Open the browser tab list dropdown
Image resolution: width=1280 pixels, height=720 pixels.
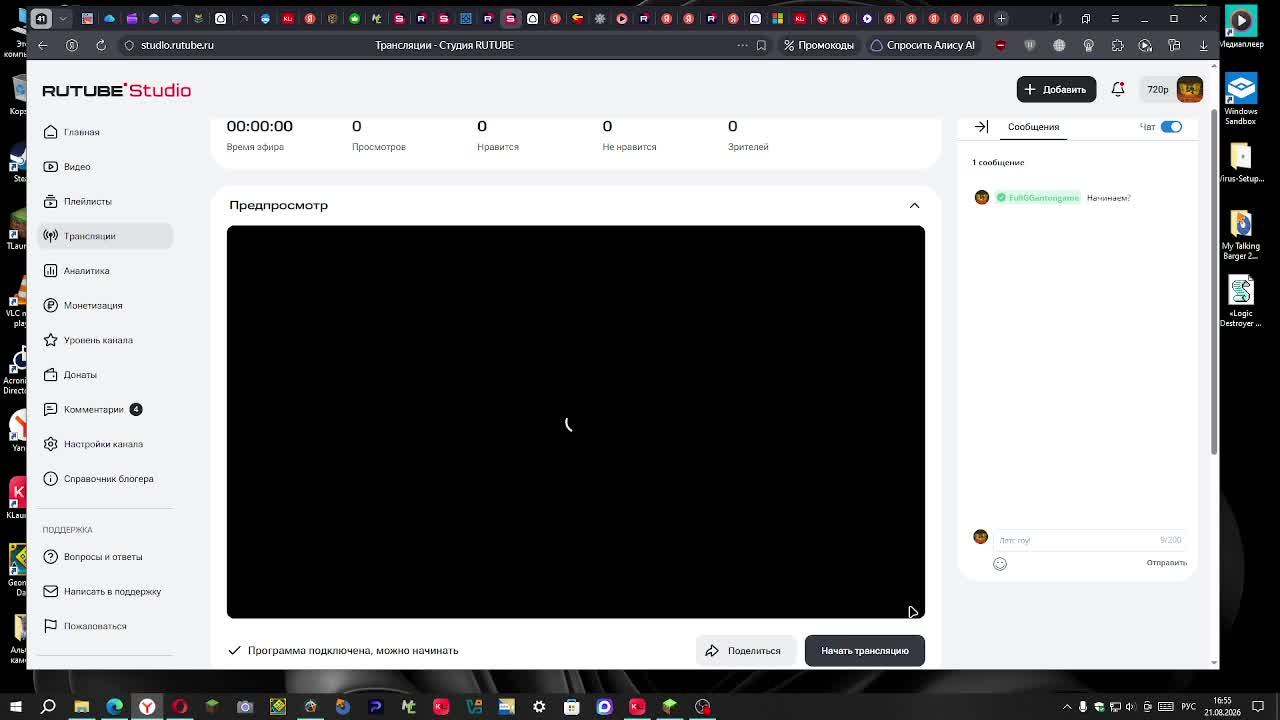64,18
